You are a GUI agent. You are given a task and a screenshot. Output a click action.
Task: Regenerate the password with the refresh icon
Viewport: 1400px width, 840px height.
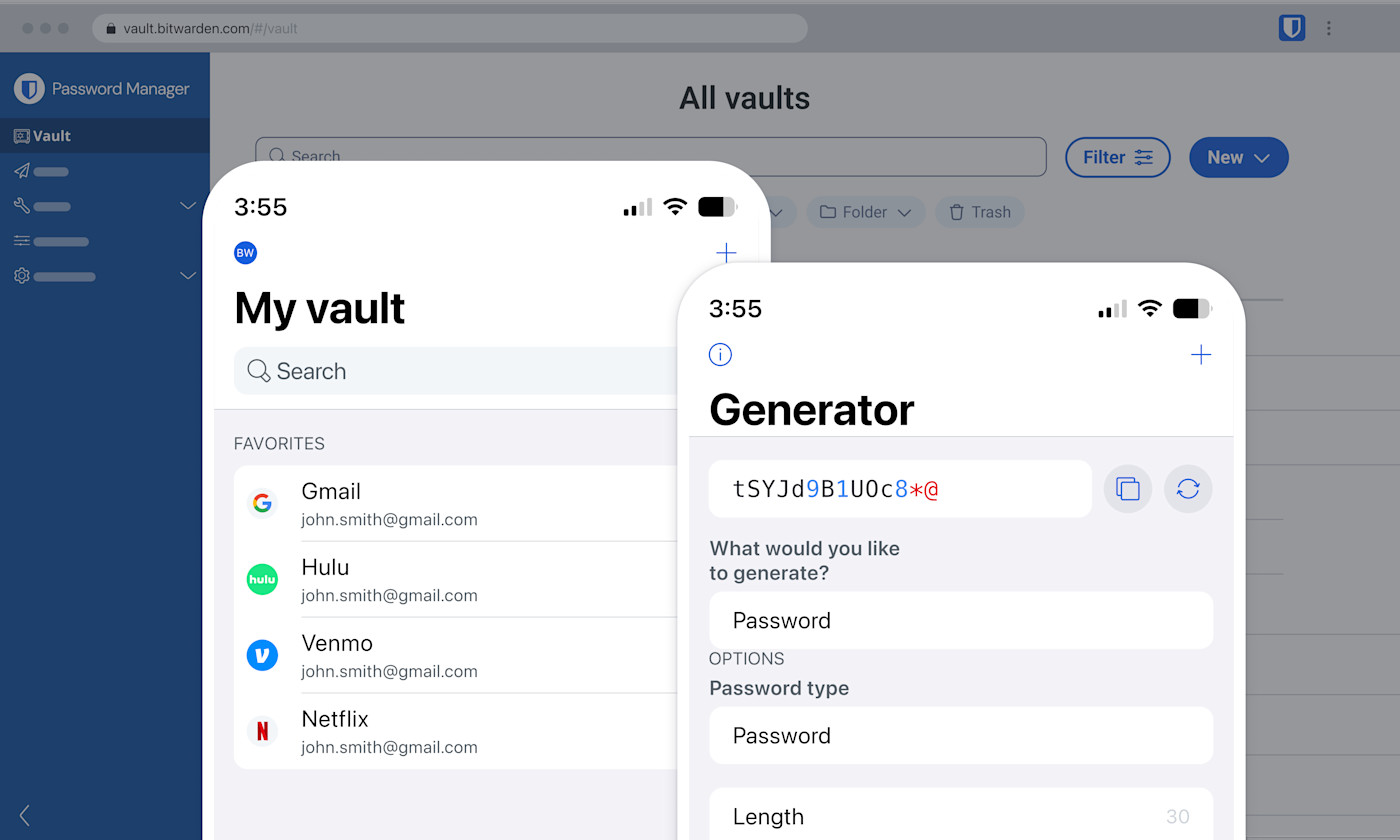(1188, 489)
